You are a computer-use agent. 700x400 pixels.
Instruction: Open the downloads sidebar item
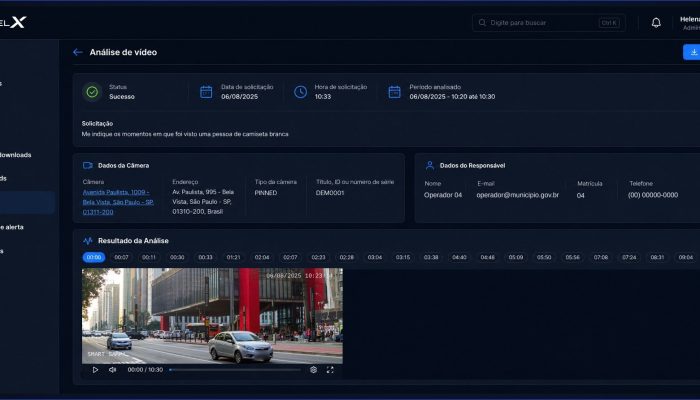[16, 155]
